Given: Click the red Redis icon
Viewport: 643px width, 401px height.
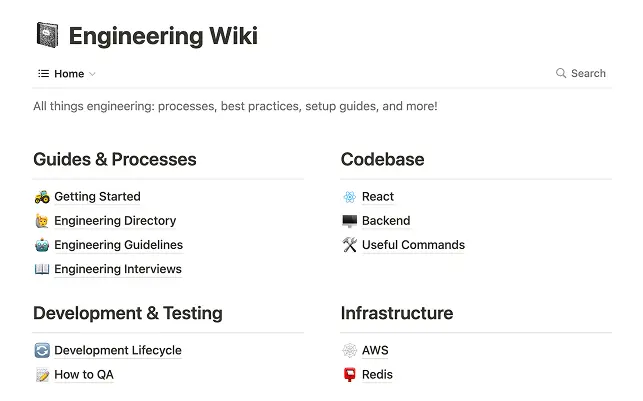Looking at the screenshot, I should click(x=349, y=375).
